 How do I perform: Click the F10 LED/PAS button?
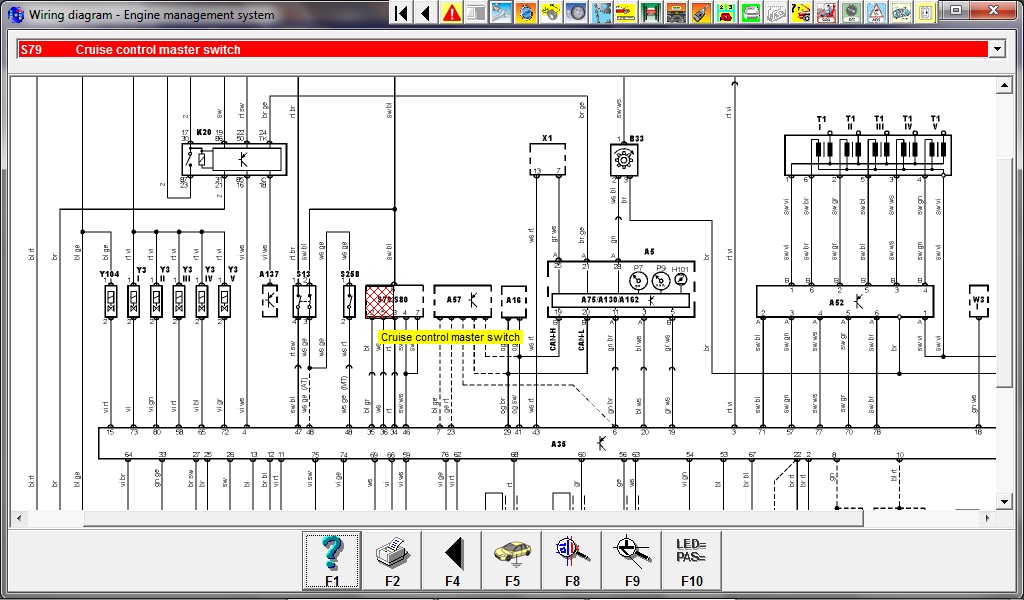pyautogui.click(x=691, y=560)
